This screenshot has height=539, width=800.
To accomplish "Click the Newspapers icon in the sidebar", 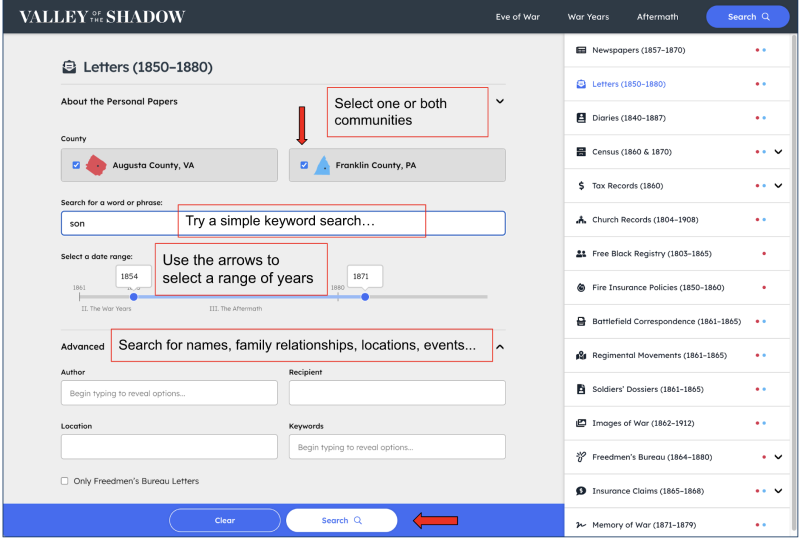I will pos(581,50).
